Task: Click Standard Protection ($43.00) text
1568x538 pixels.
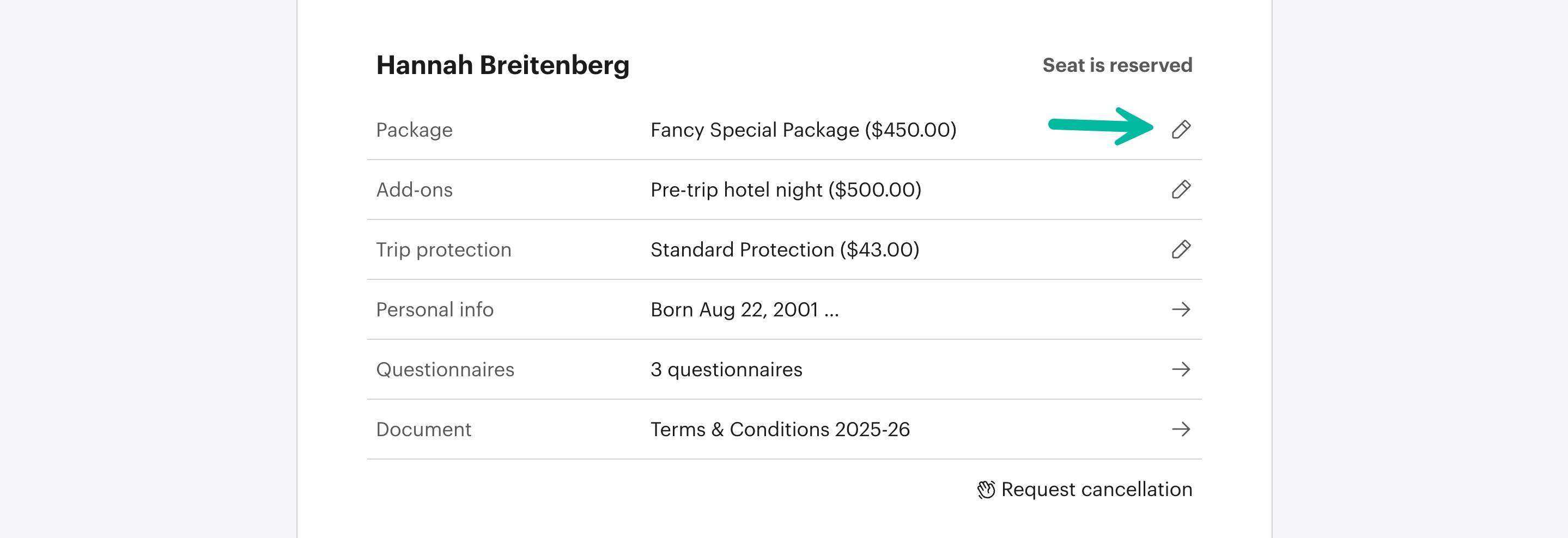Action: click(785, 249)
